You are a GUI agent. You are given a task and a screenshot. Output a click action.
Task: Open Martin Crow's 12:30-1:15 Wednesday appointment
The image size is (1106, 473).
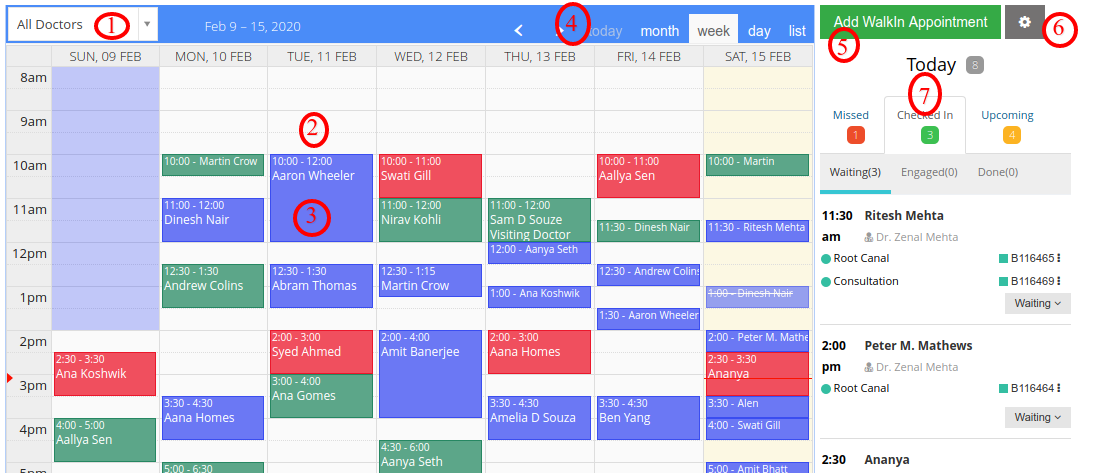pos(430,280)
